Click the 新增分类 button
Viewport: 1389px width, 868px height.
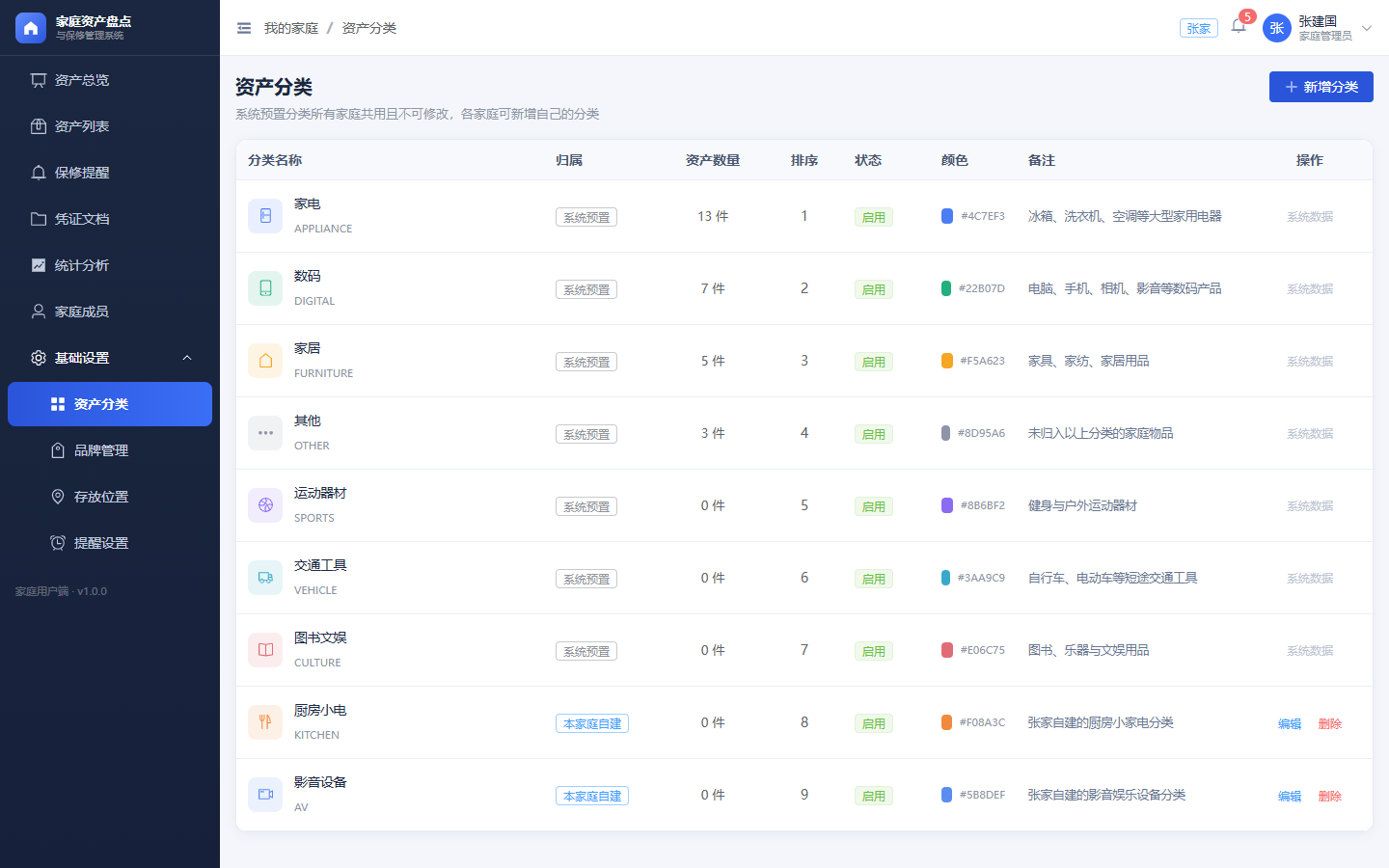point(1321,87)
